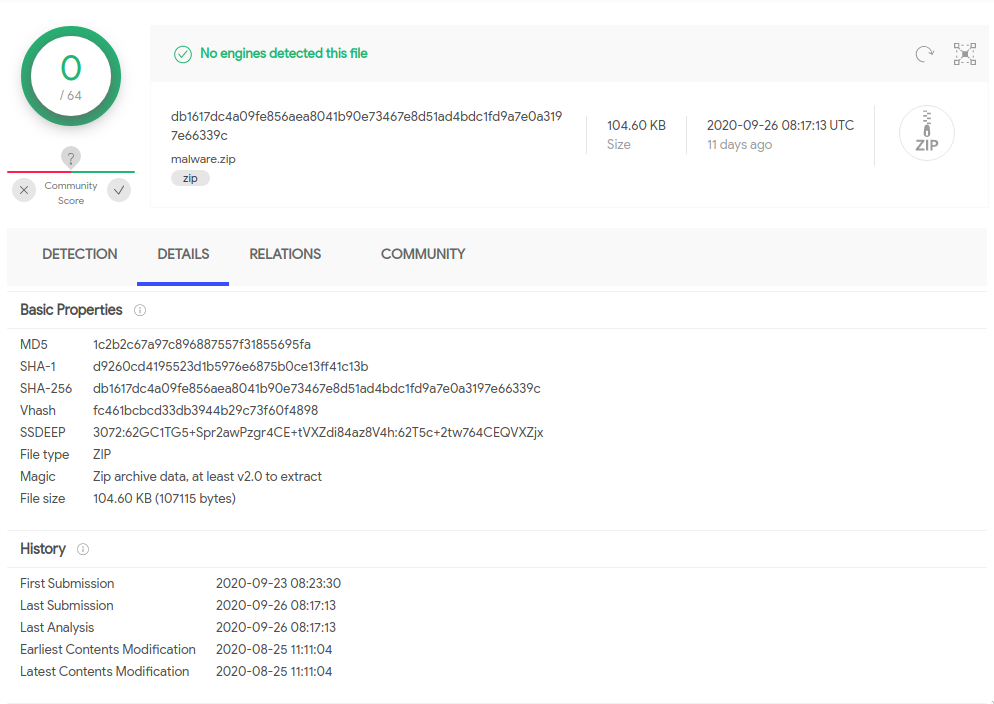
Task: Open the similarity graph icon
Action: point(965,54)
